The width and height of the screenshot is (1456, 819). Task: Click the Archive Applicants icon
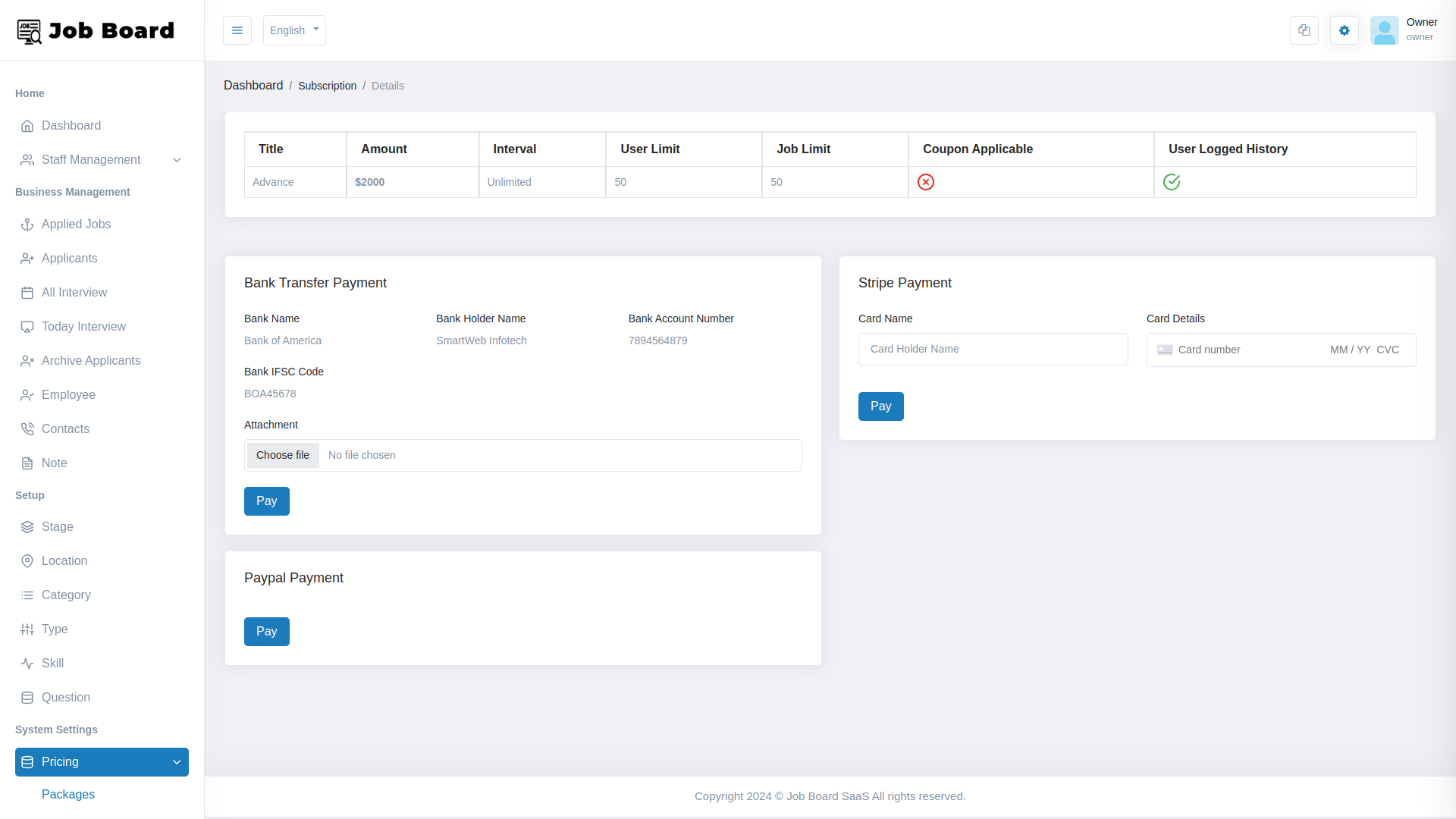pyautogui.click(x=27, y=361)
